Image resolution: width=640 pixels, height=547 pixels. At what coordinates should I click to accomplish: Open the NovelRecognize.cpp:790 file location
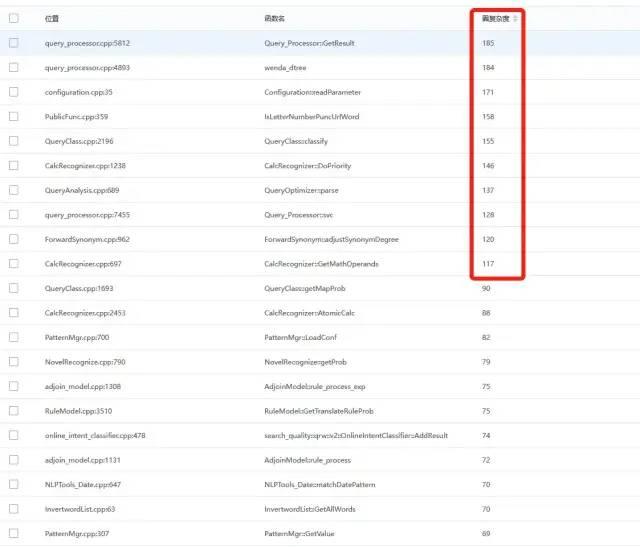click(x=85, y=362)
